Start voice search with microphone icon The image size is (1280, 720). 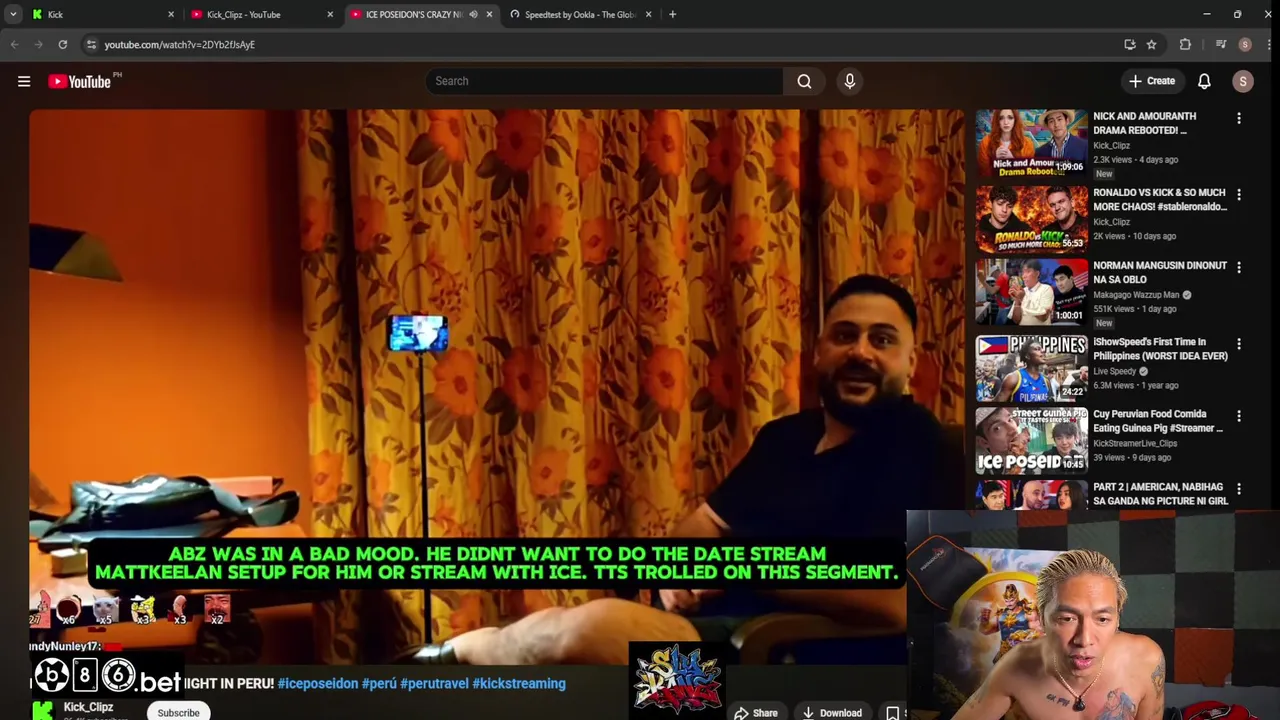pyautogui.click(x=850, y=81)
